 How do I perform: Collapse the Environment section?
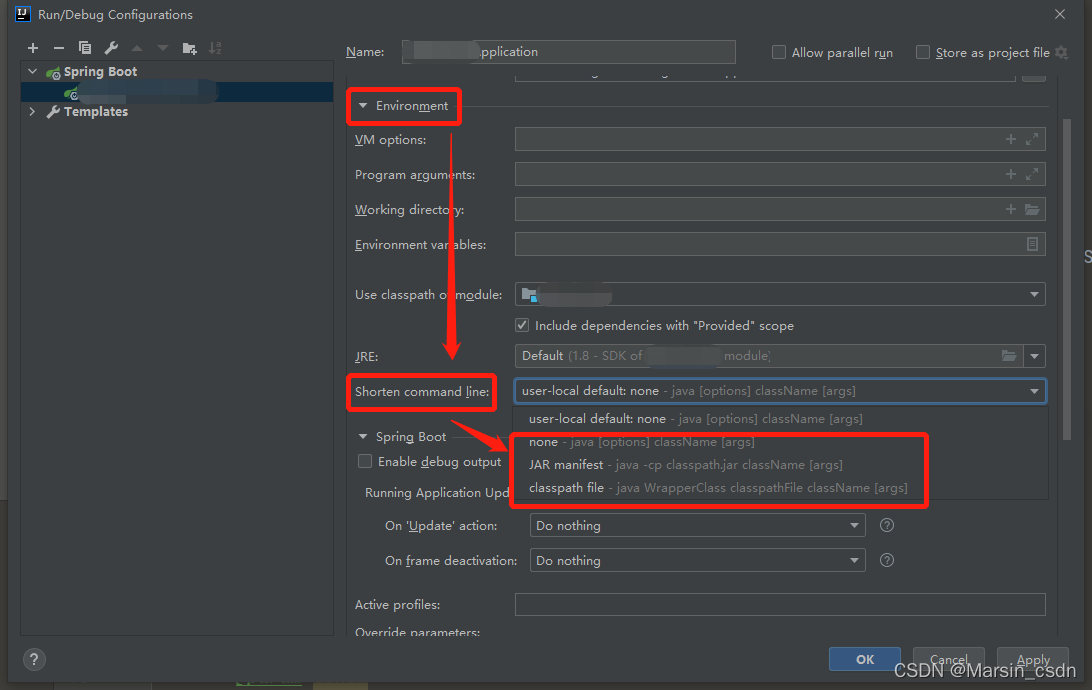pyautogui.click(x=363, y=106)
